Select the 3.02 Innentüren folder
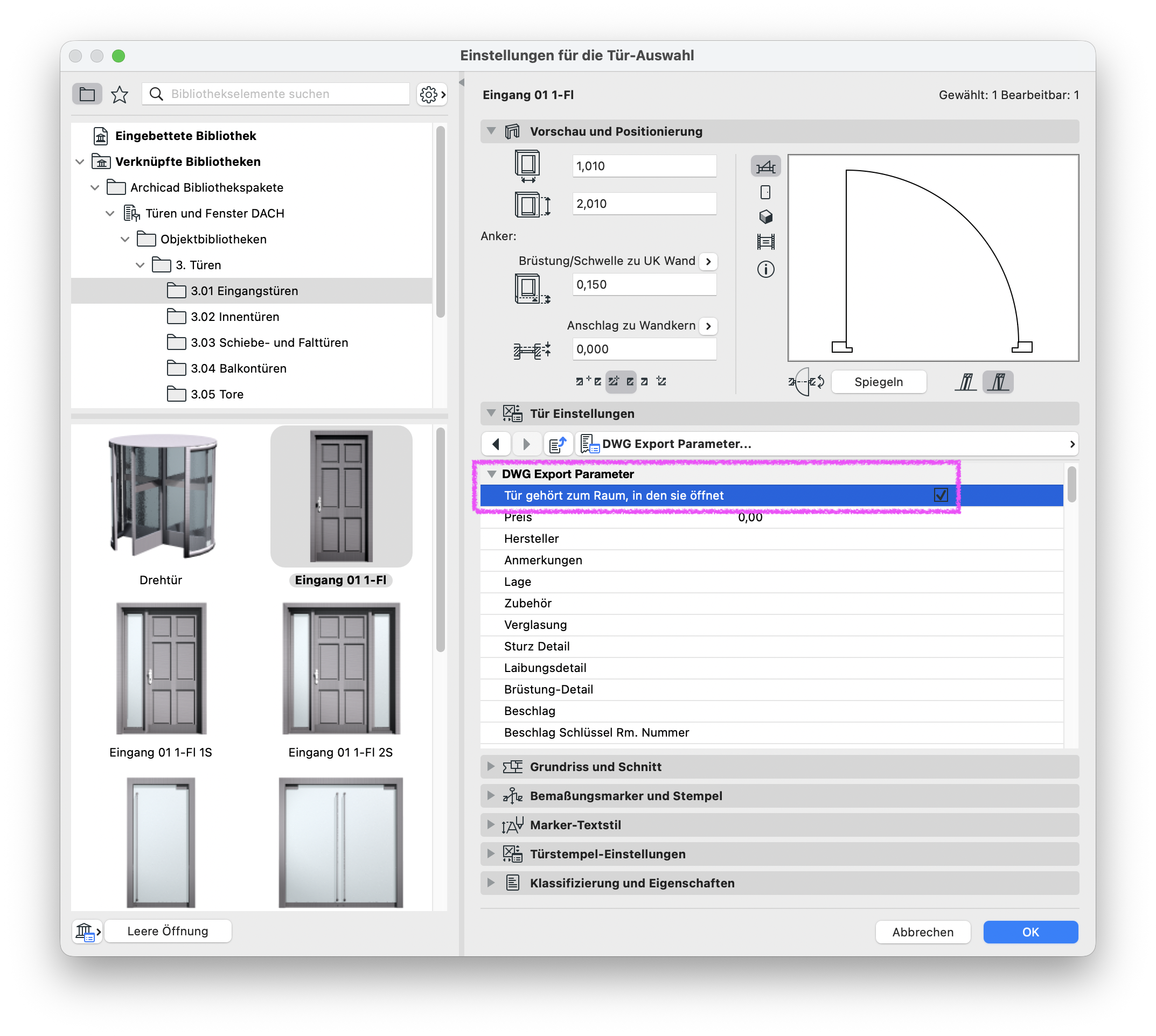 [x=235, y=317]
